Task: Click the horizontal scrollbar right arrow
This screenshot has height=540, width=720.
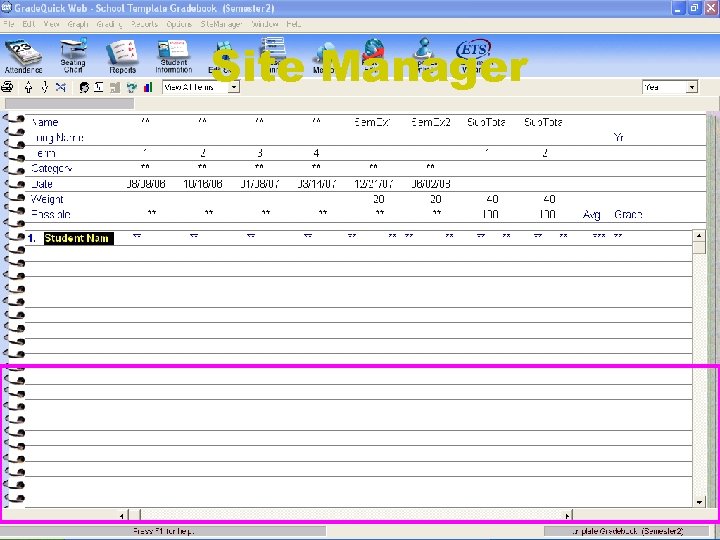Action: coord(567,516)
